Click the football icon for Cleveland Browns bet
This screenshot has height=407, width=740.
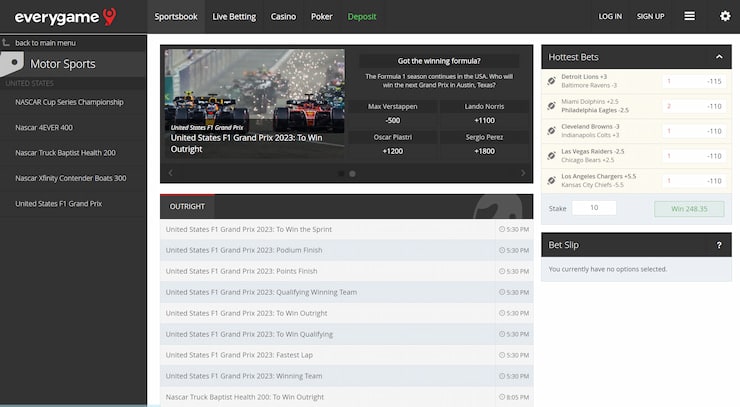pyautogui.click(x=551, y=131)
